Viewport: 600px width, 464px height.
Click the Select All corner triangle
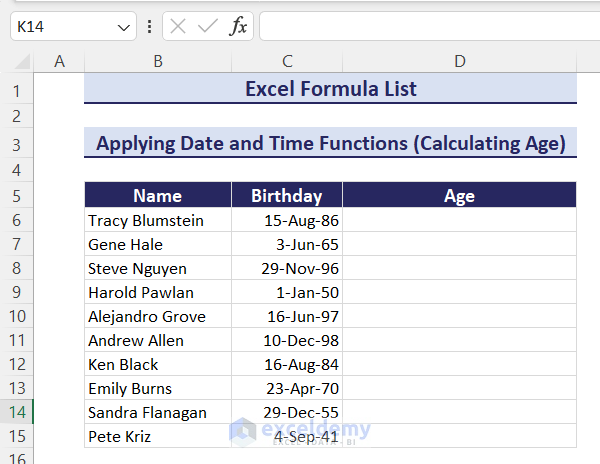[17, 62]
